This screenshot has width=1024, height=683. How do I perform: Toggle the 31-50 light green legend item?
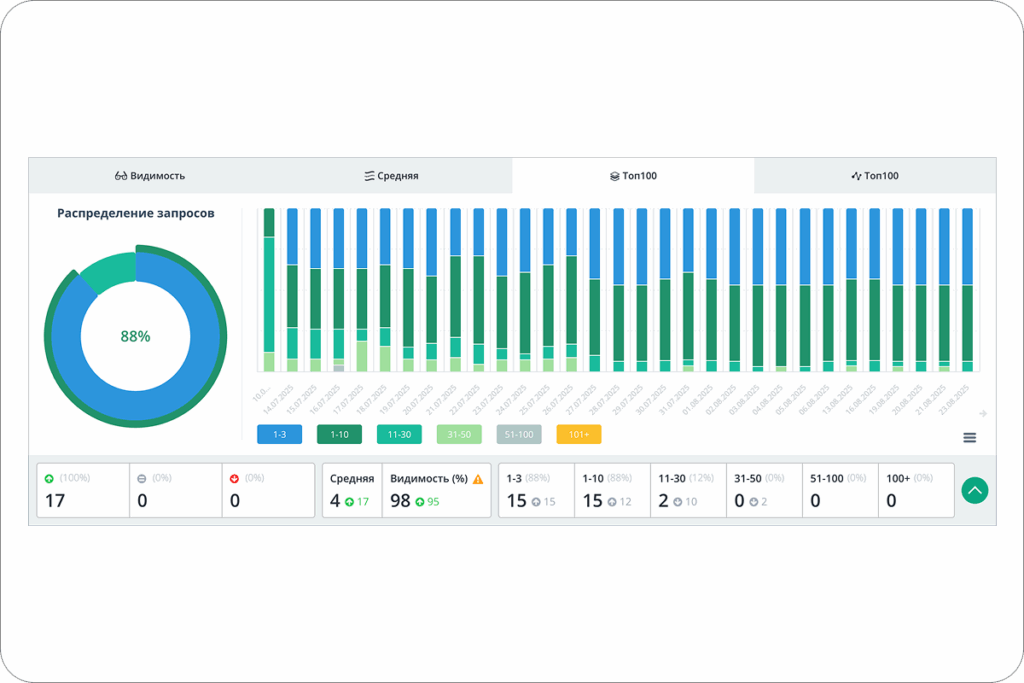[x=459, y=434]
